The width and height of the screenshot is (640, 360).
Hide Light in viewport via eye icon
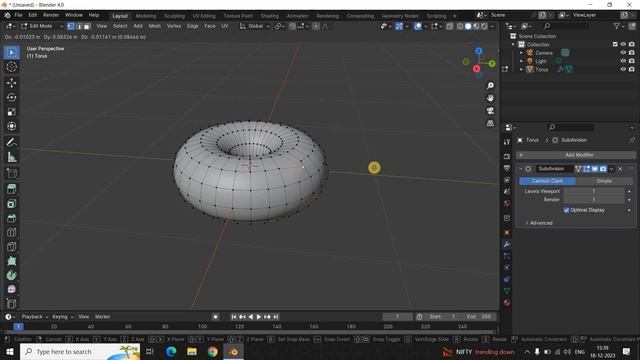tap(623, 61)
